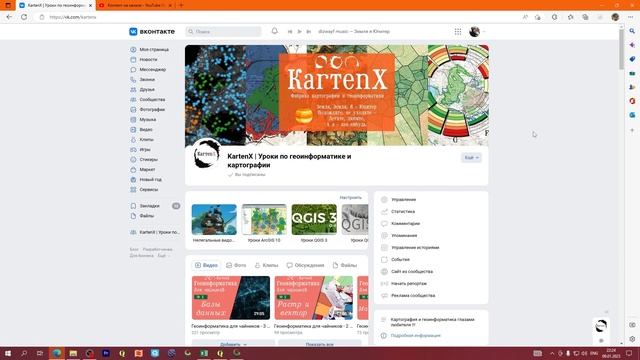Open the Уроки ArcGIS 10 playlist
The height and width of the screenshot is (360, 640).
click(x=264, y=220)
